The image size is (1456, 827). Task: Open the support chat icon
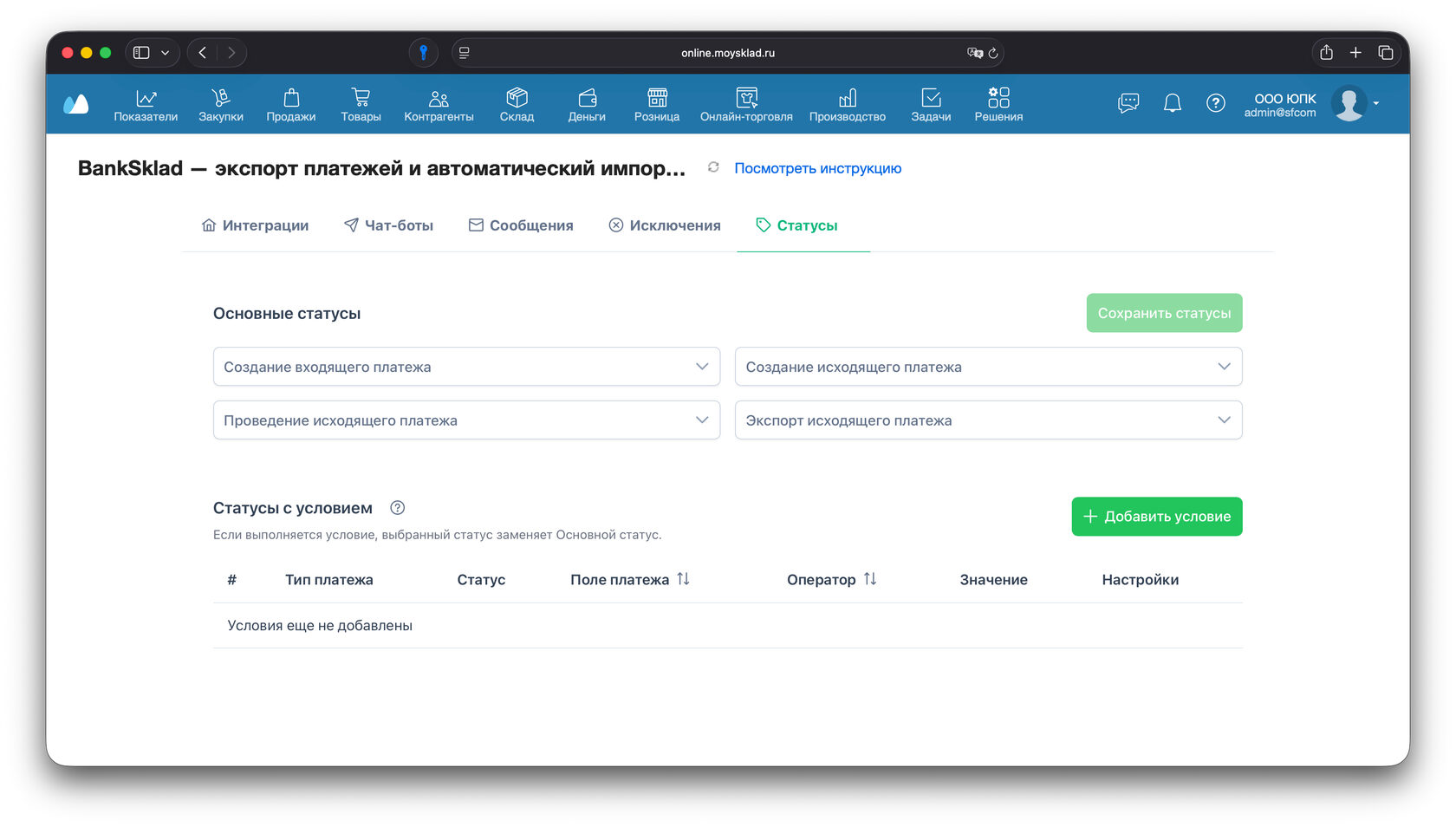point(1128,103)
